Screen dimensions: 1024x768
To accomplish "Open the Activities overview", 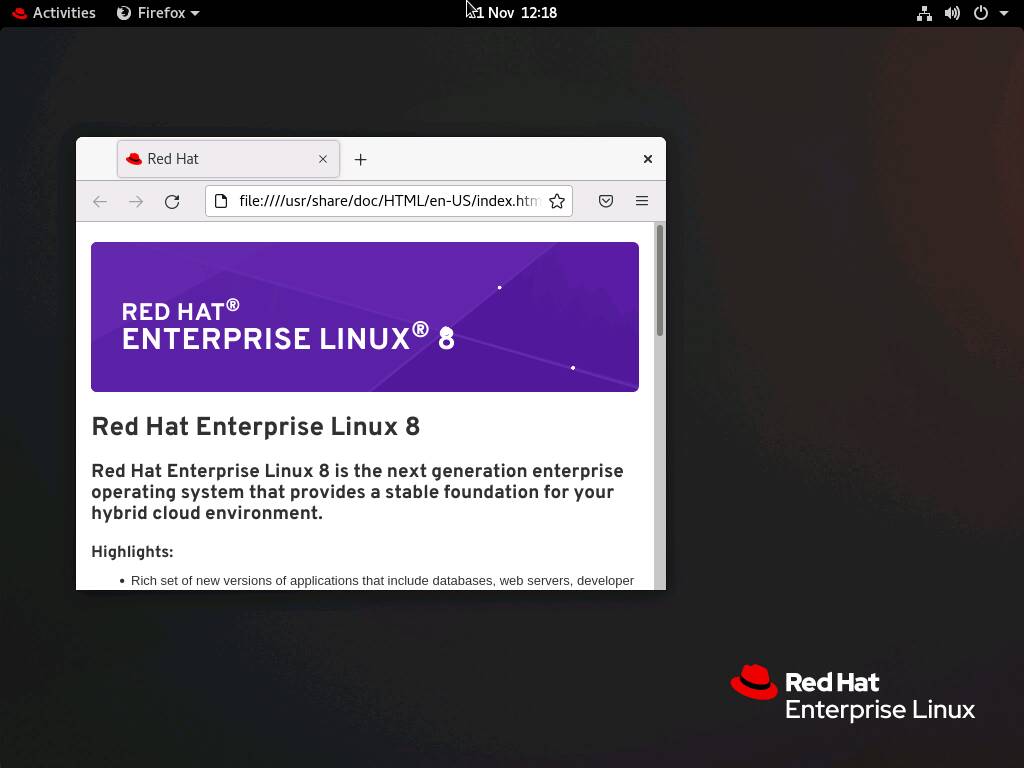I will pos(54,13).
